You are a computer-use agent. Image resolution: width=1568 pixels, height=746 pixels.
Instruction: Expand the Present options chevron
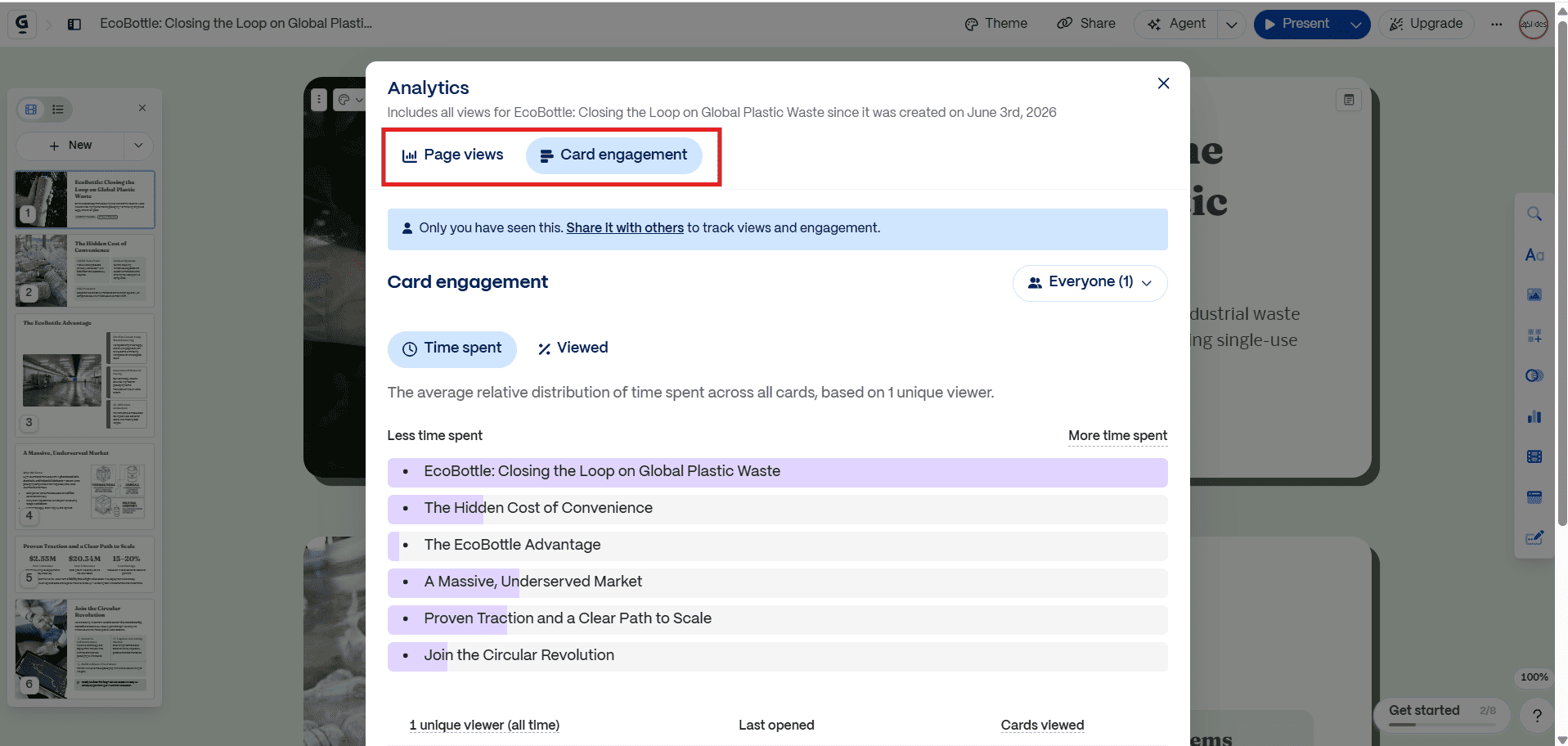click(1356, 25)
